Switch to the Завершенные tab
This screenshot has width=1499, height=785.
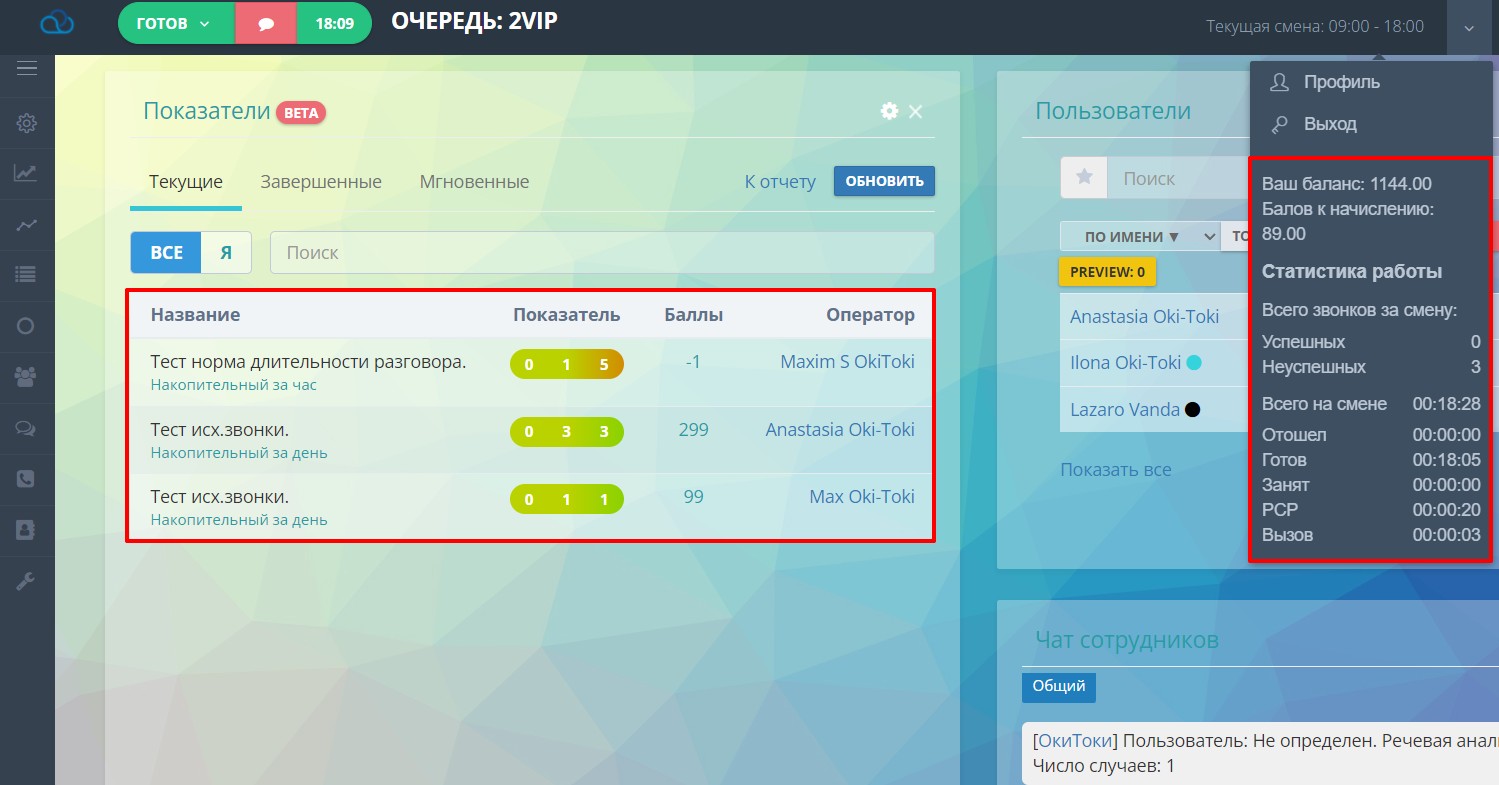pyautogui.click(x=321, y=182)
